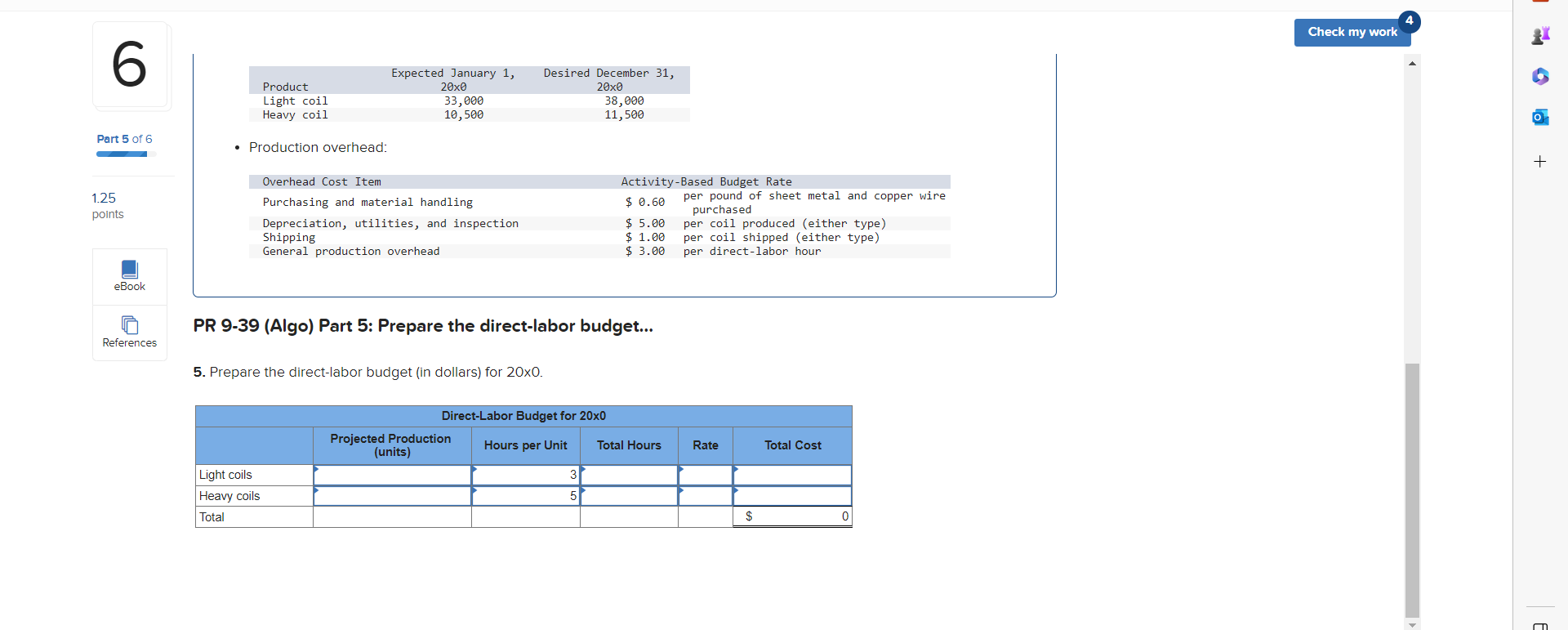Click the 'Total Cost' column header
Viewport: 1568px width, 630px height.
pyautogui.click(x=792, y=445)
